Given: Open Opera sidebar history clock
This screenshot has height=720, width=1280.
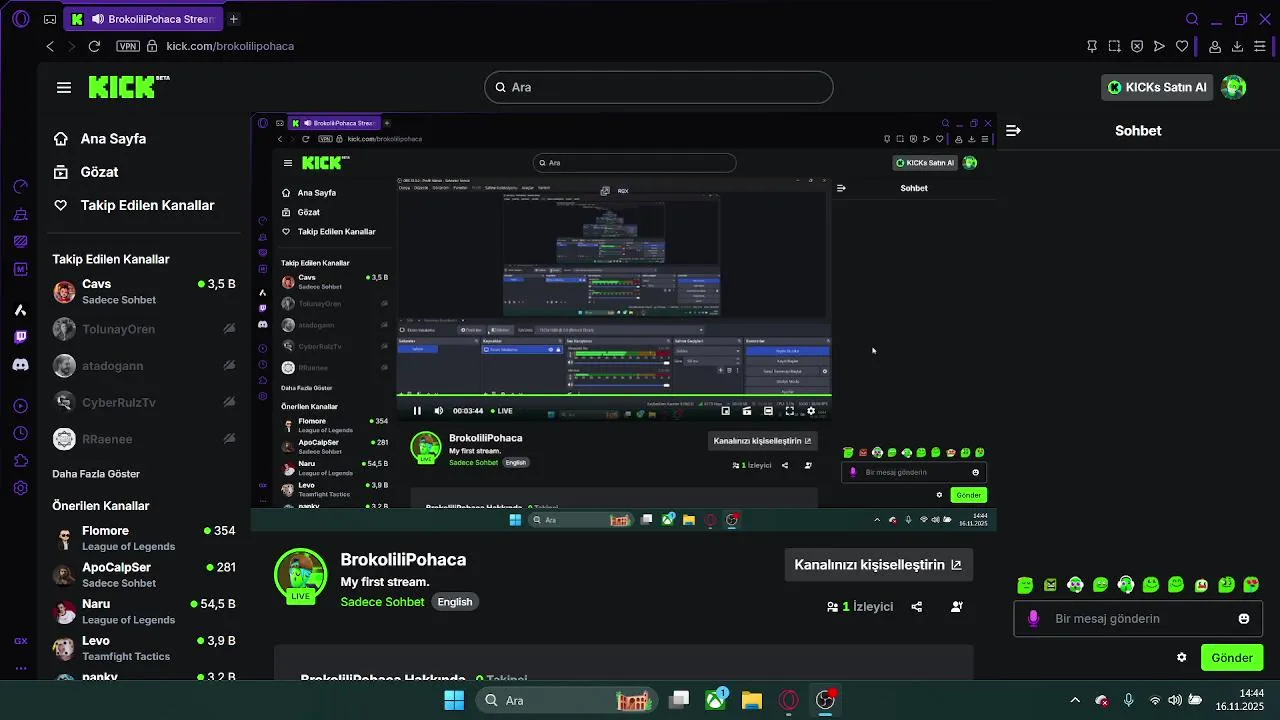Looking at the screenshot, I should click(21, 433).
